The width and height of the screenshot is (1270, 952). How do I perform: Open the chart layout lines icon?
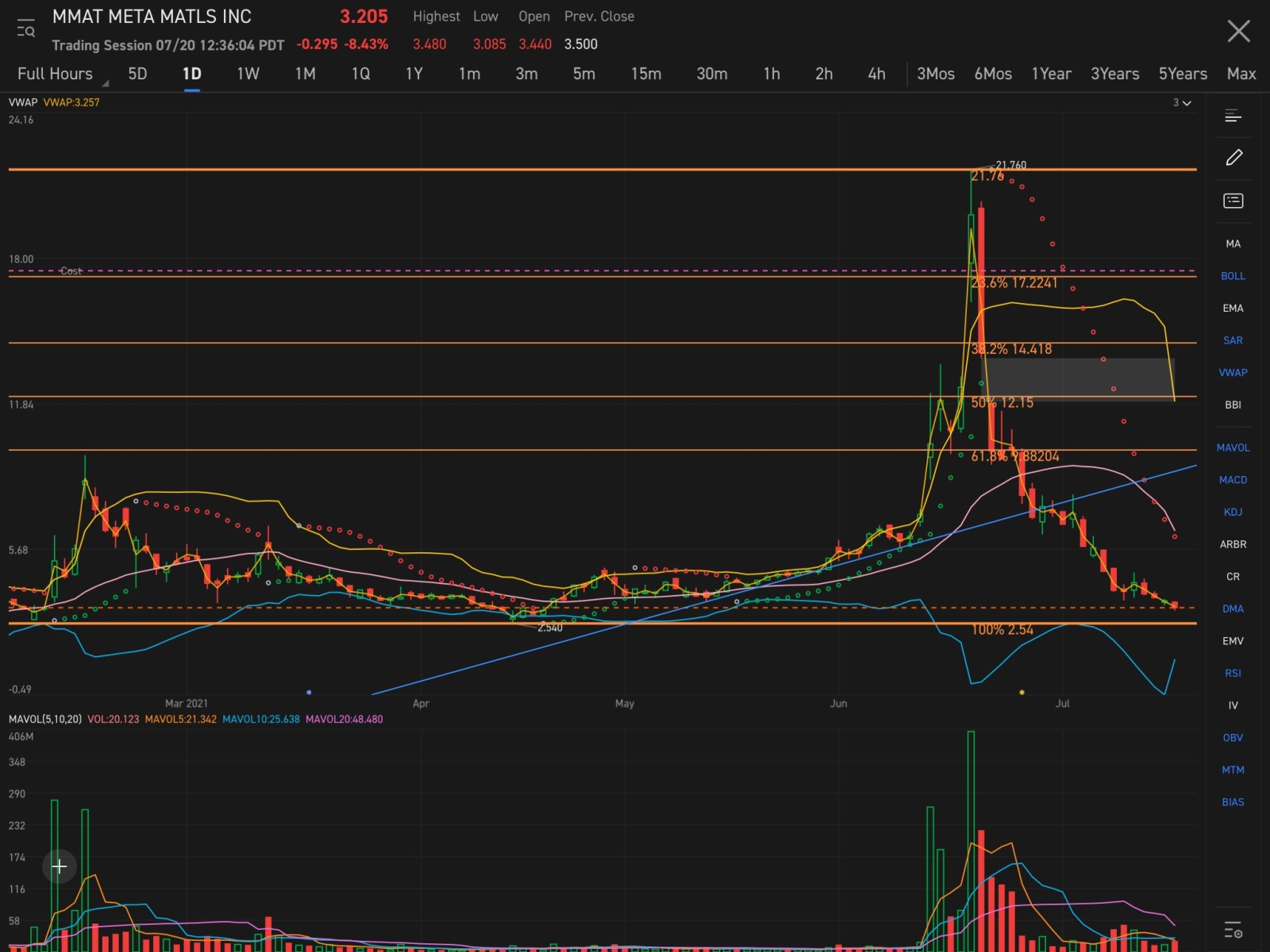(1233, 116)
